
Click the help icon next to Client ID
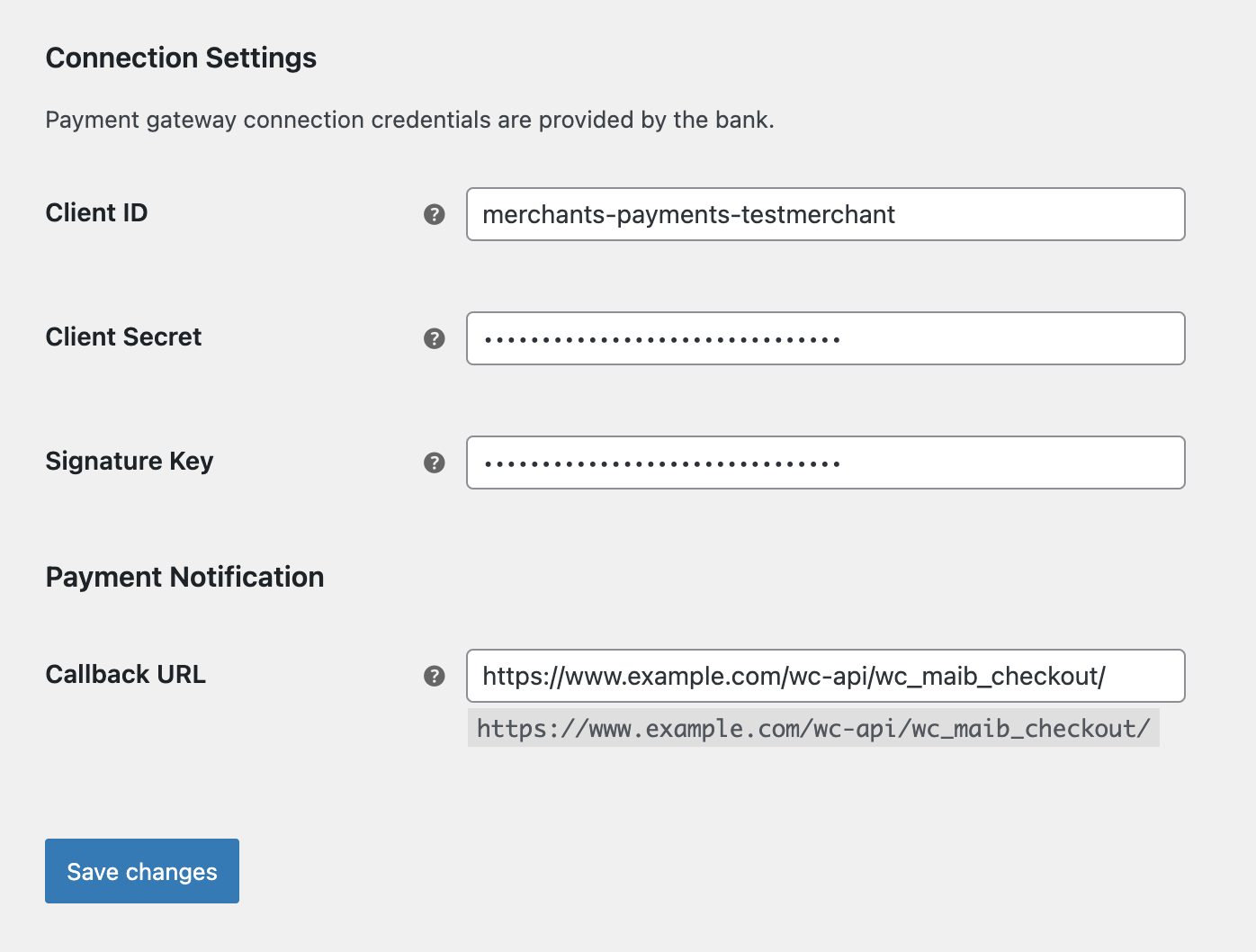tap(435, 214)
